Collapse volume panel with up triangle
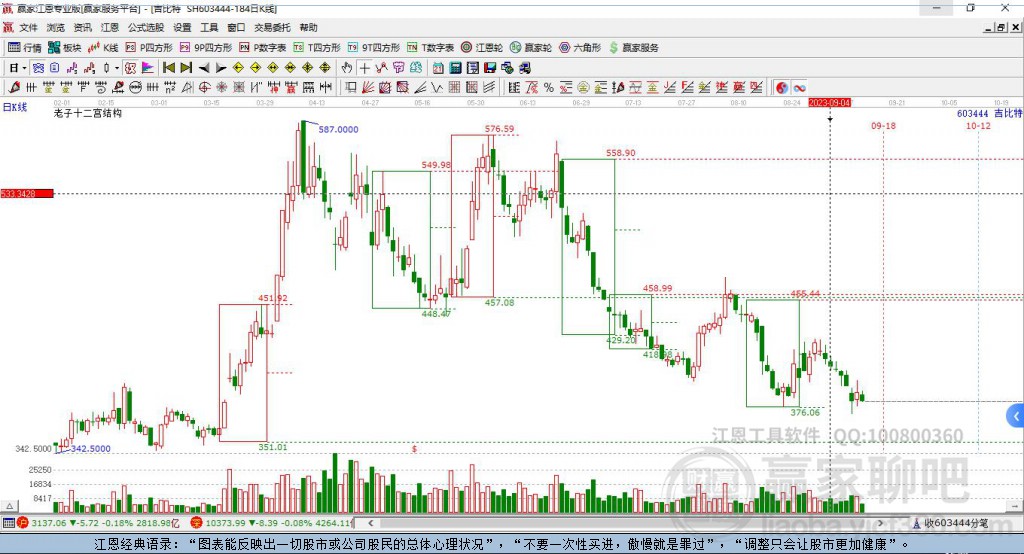1024x554 pixels. coord(9,506)
